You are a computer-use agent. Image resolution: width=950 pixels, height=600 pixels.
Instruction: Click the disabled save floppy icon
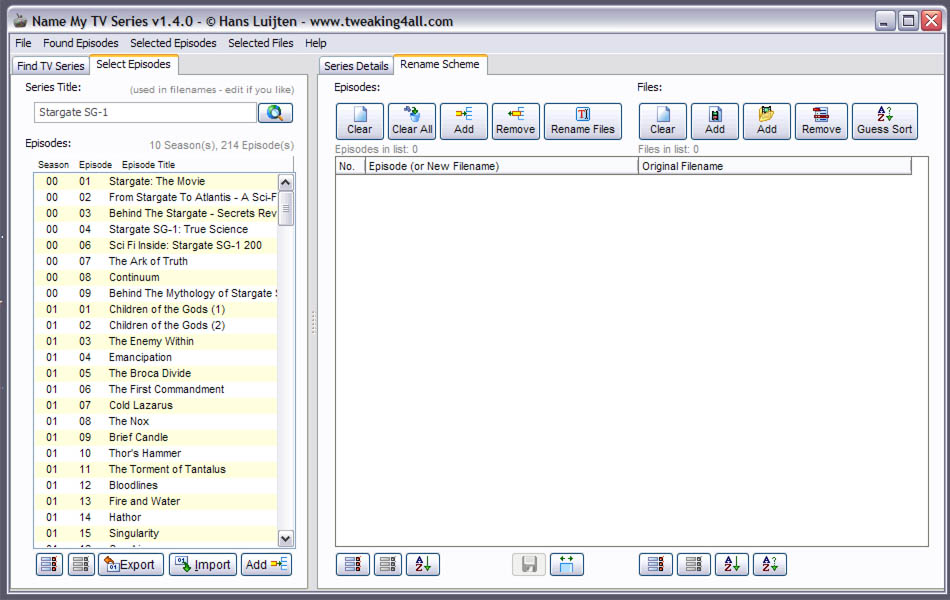coord(529,564)
